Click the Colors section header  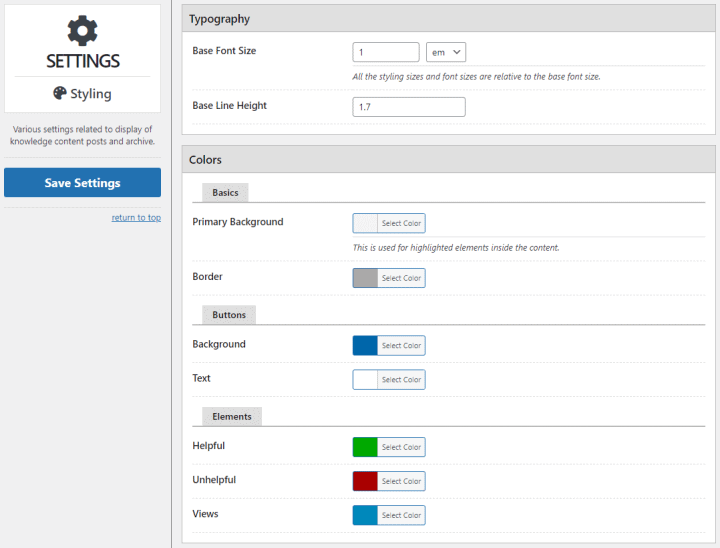click(x=449, y=159)
